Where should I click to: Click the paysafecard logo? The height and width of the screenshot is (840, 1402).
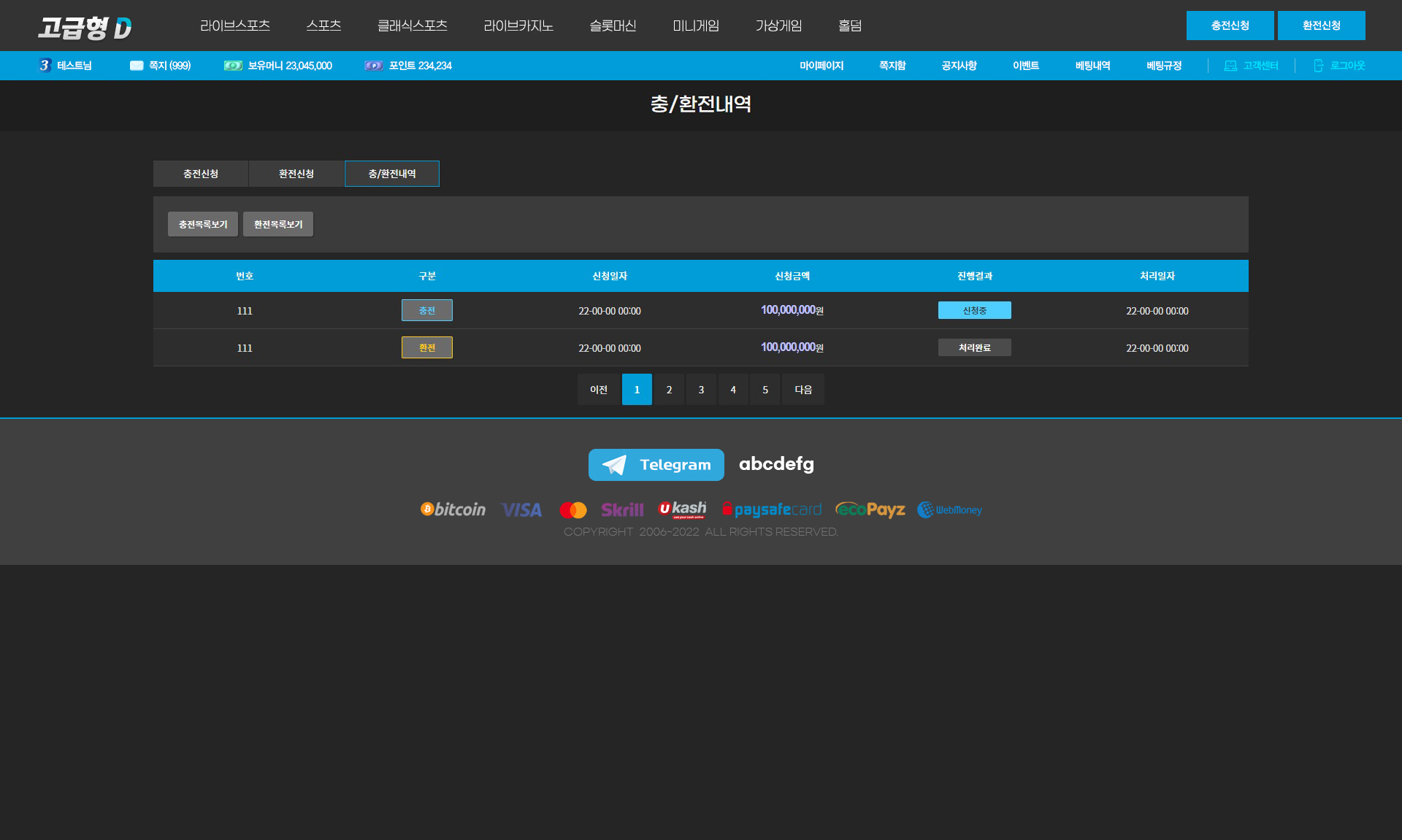tap(772, 509)
